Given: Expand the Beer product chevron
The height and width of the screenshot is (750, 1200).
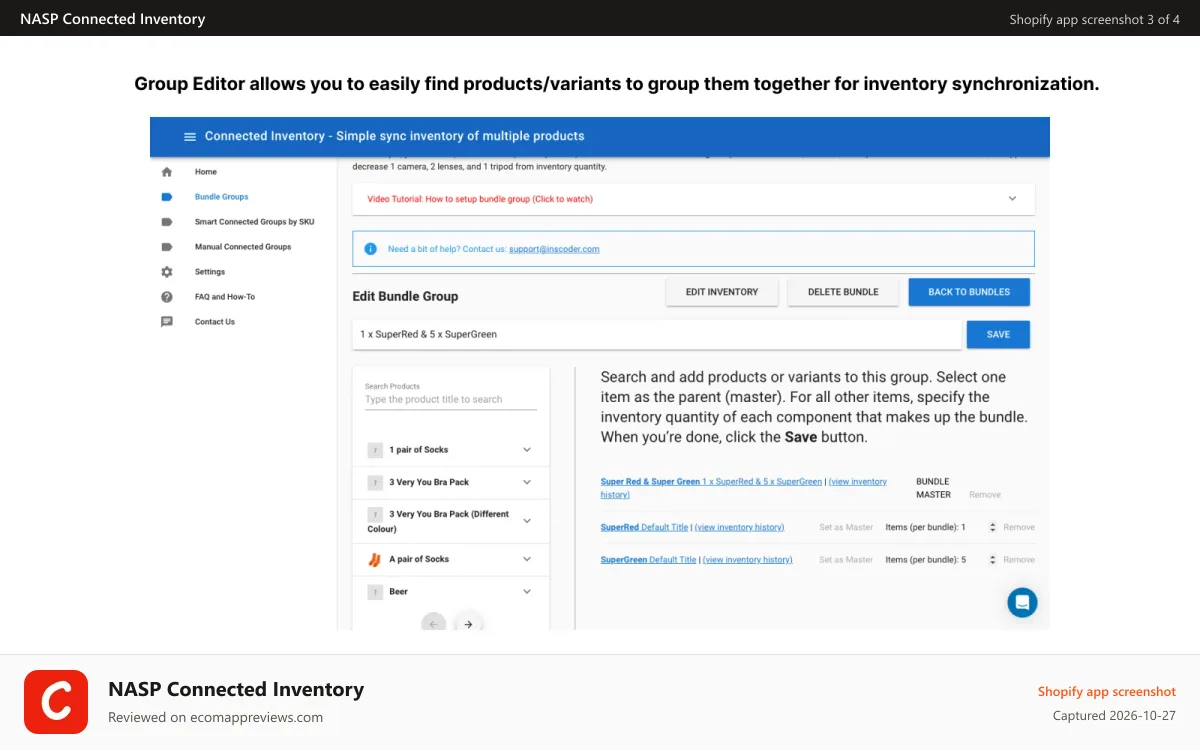Looking at the screenshot, I should click(527, 592).
